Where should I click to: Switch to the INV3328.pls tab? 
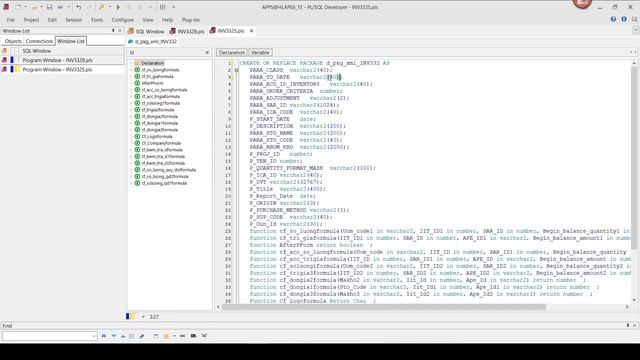tap(187, 31)
